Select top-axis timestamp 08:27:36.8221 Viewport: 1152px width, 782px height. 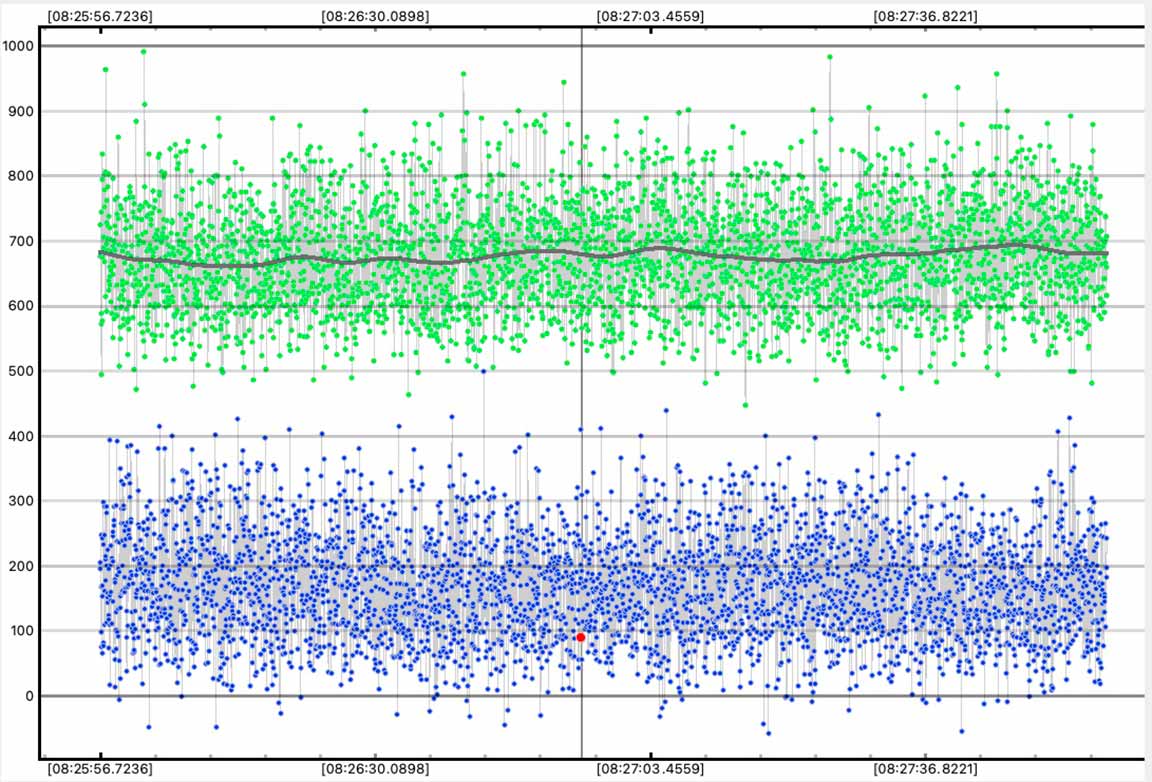926,16
